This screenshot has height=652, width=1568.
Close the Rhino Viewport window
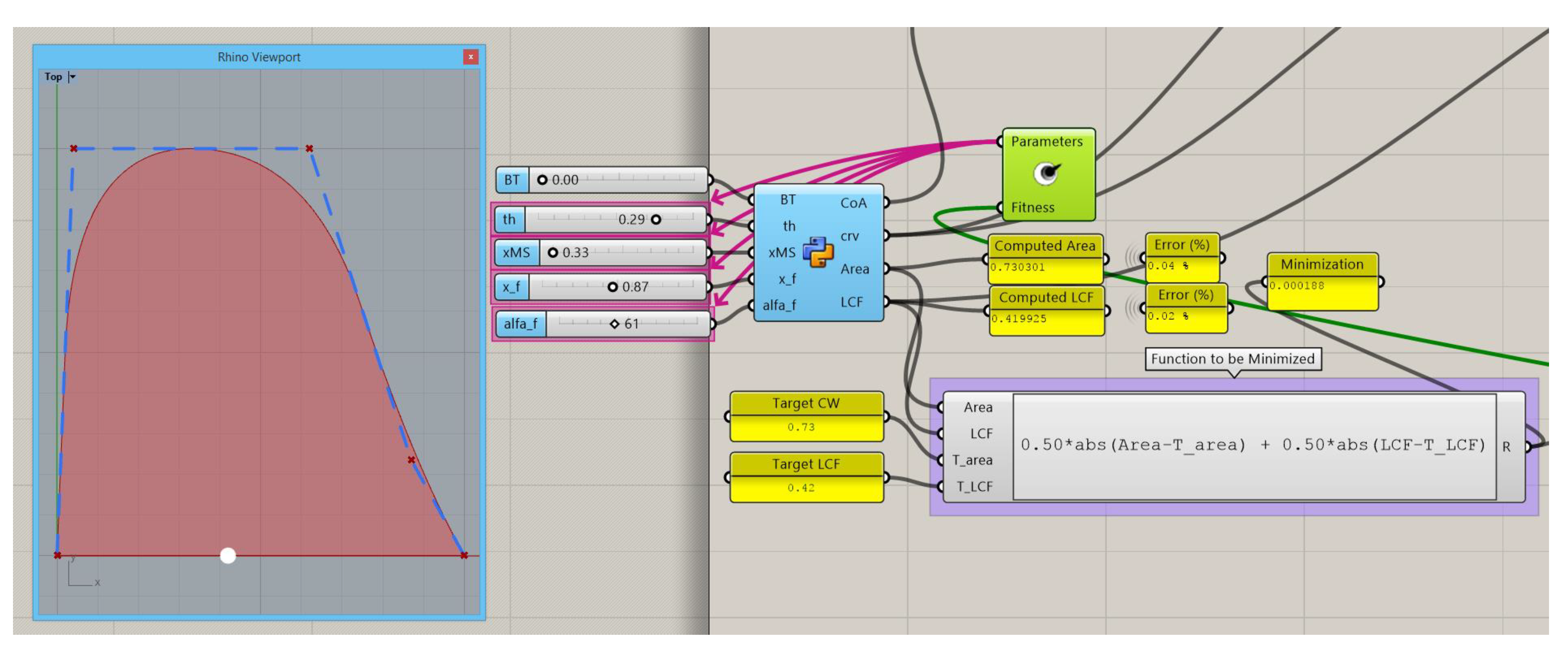click(470, 57)
